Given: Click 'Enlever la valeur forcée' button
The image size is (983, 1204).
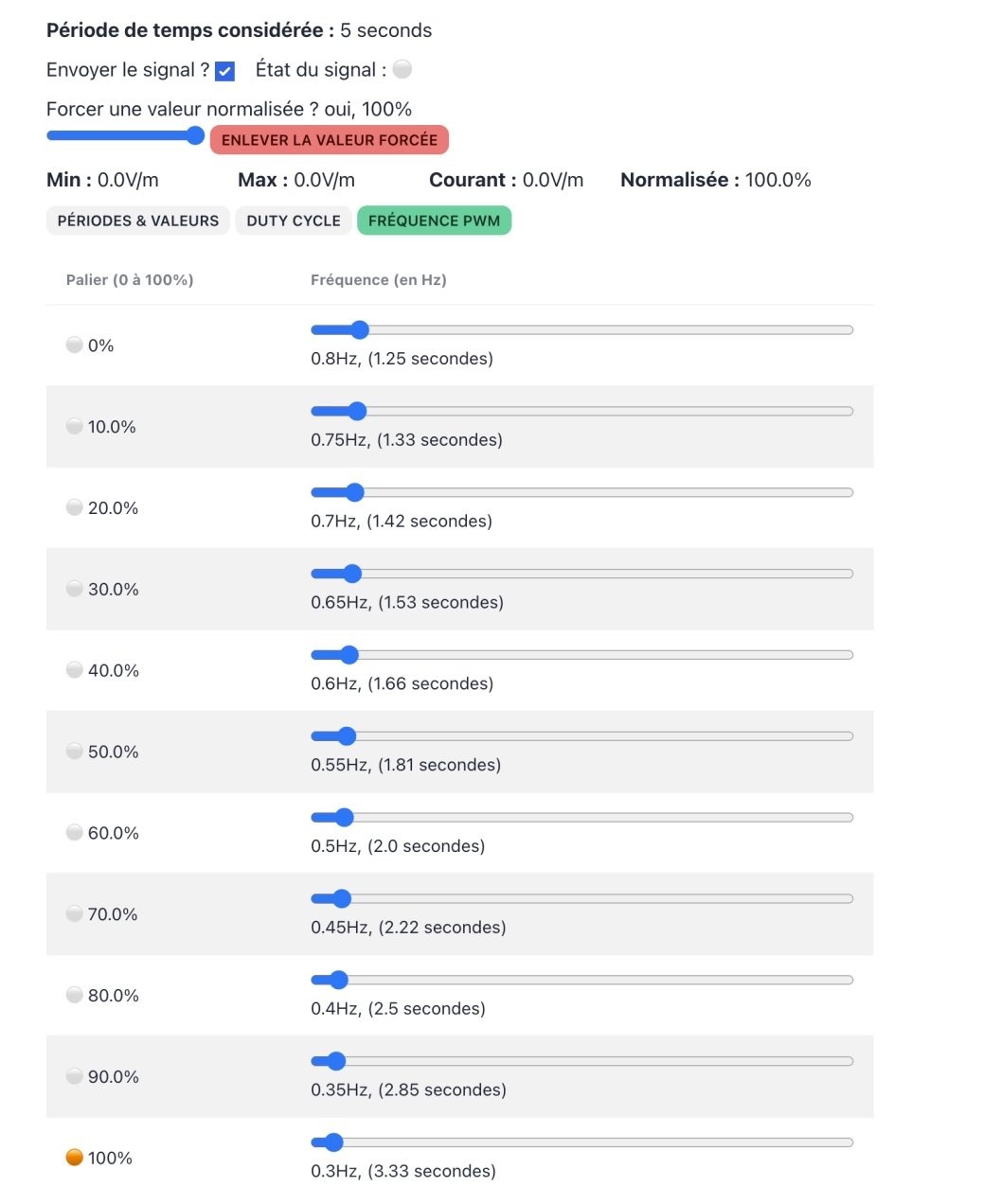Looking at the screenshot, I should [x=329, y=140].
